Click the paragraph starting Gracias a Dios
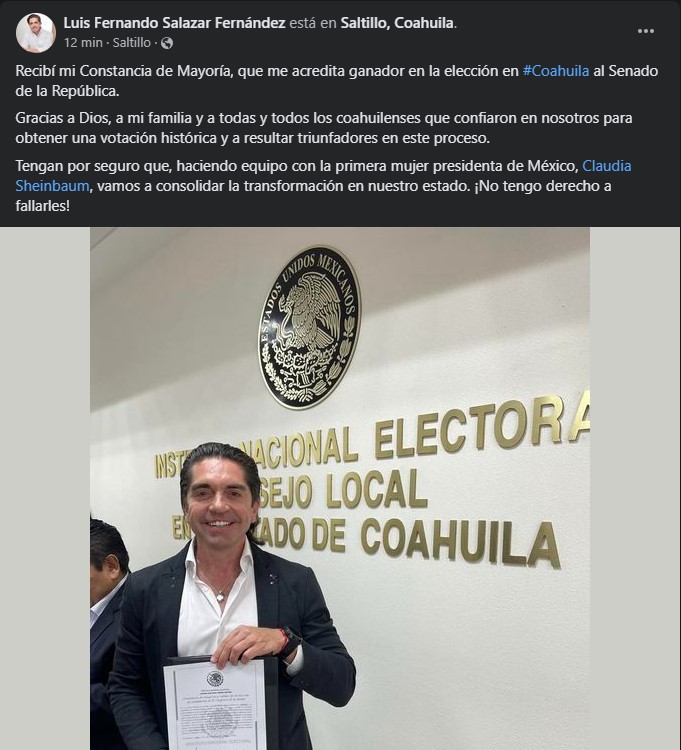681x750 pixels. point(324,128)
